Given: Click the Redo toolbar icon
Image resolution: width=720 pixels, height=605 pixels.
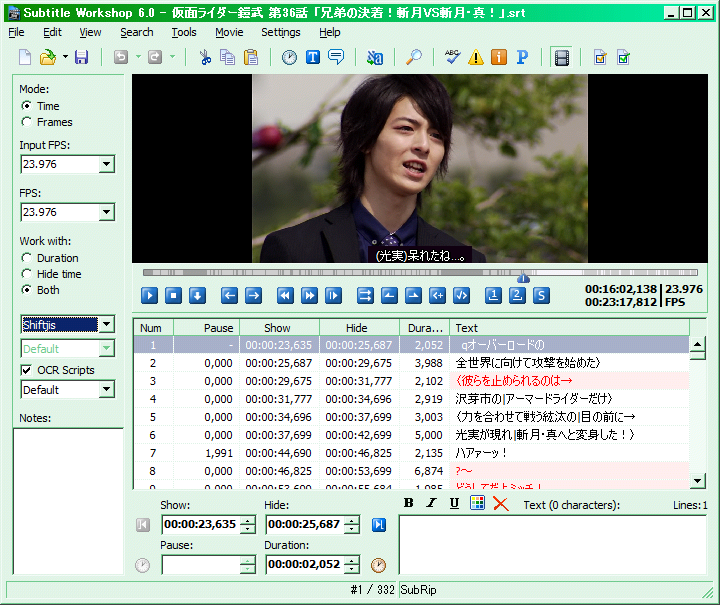Looking at the screenshot, I should pyautogui.click(x=155, y=57).
